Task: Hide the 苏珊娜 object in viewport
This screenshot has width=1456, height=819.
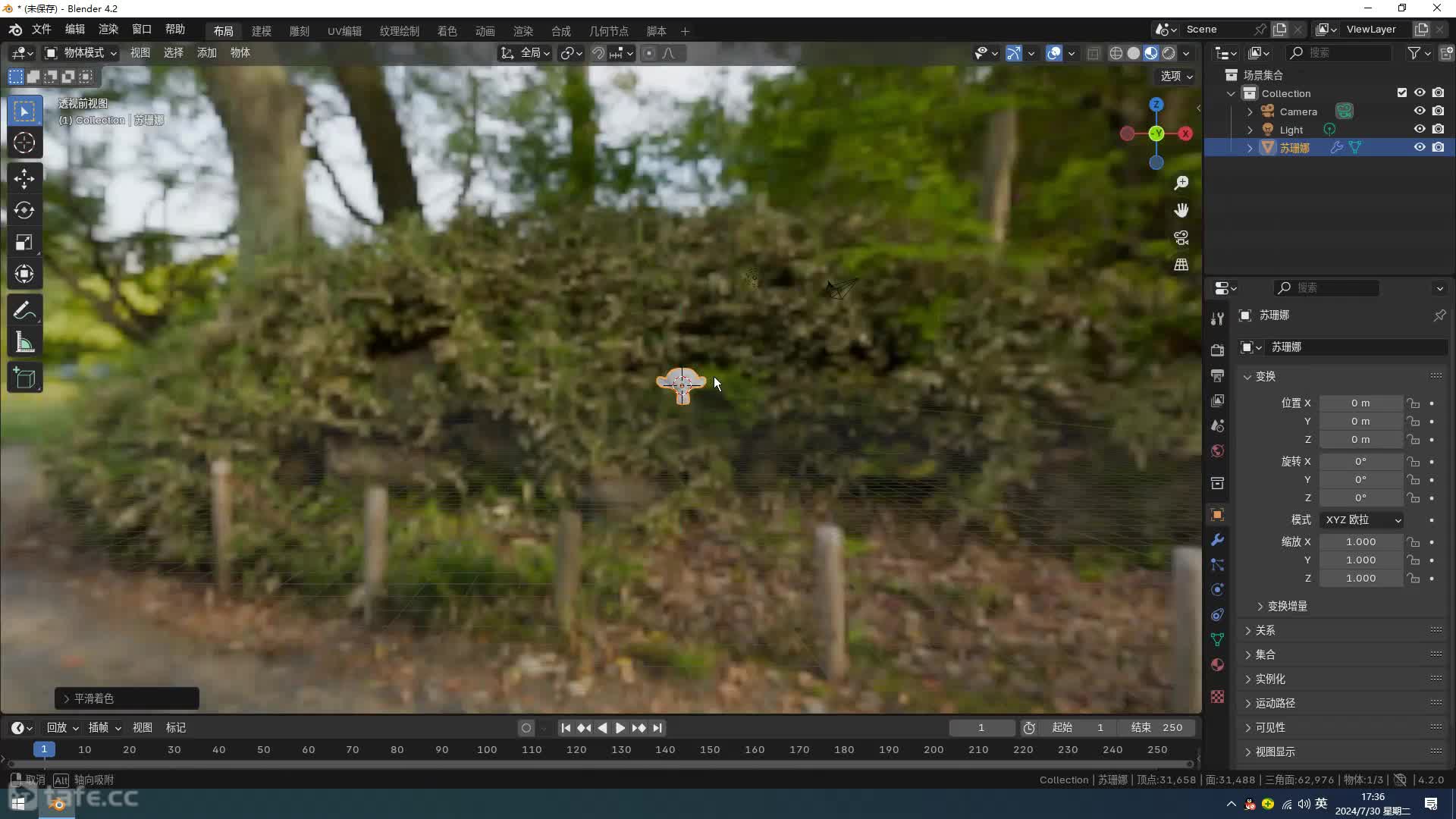Action: click(x=1420, y=147)
